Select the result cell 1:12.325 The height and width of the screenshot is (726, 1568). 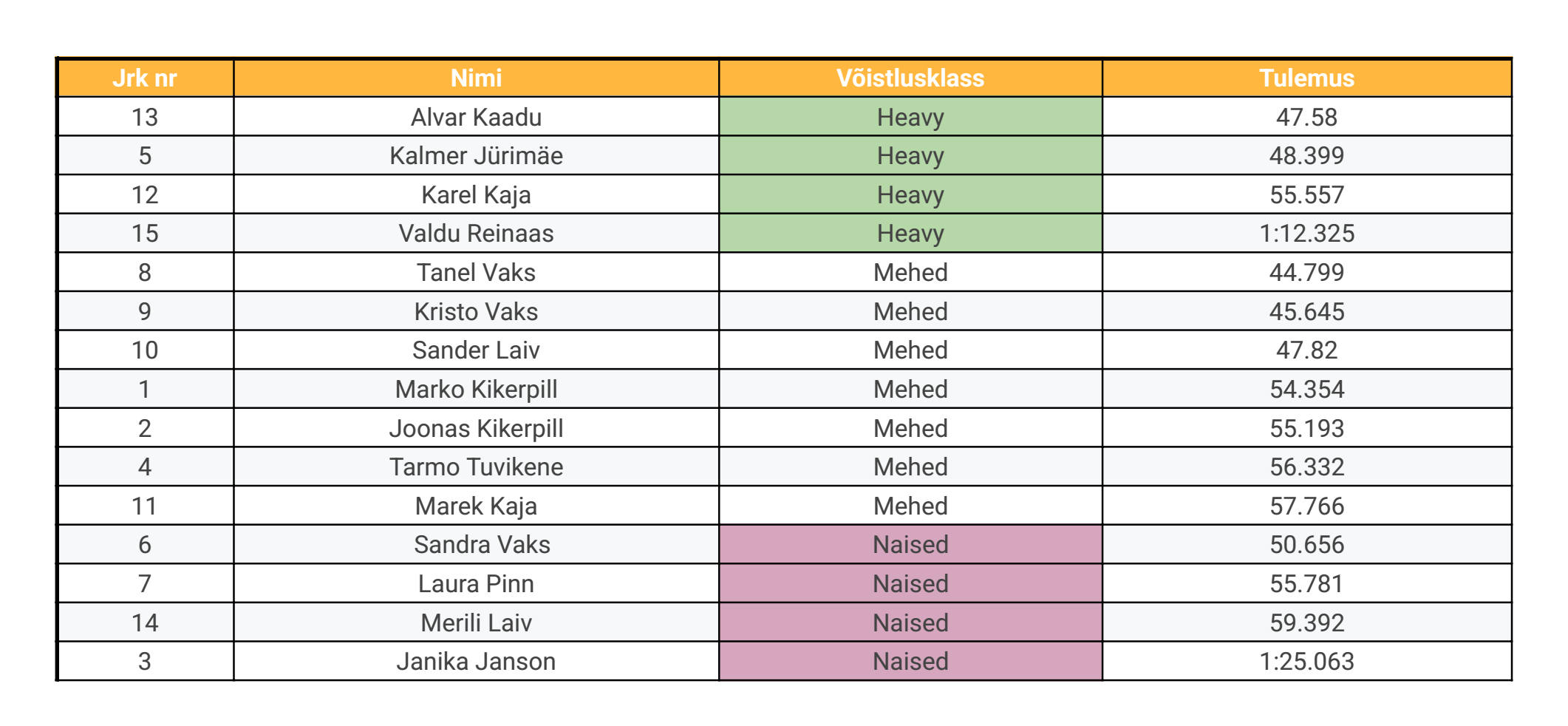1306,234
